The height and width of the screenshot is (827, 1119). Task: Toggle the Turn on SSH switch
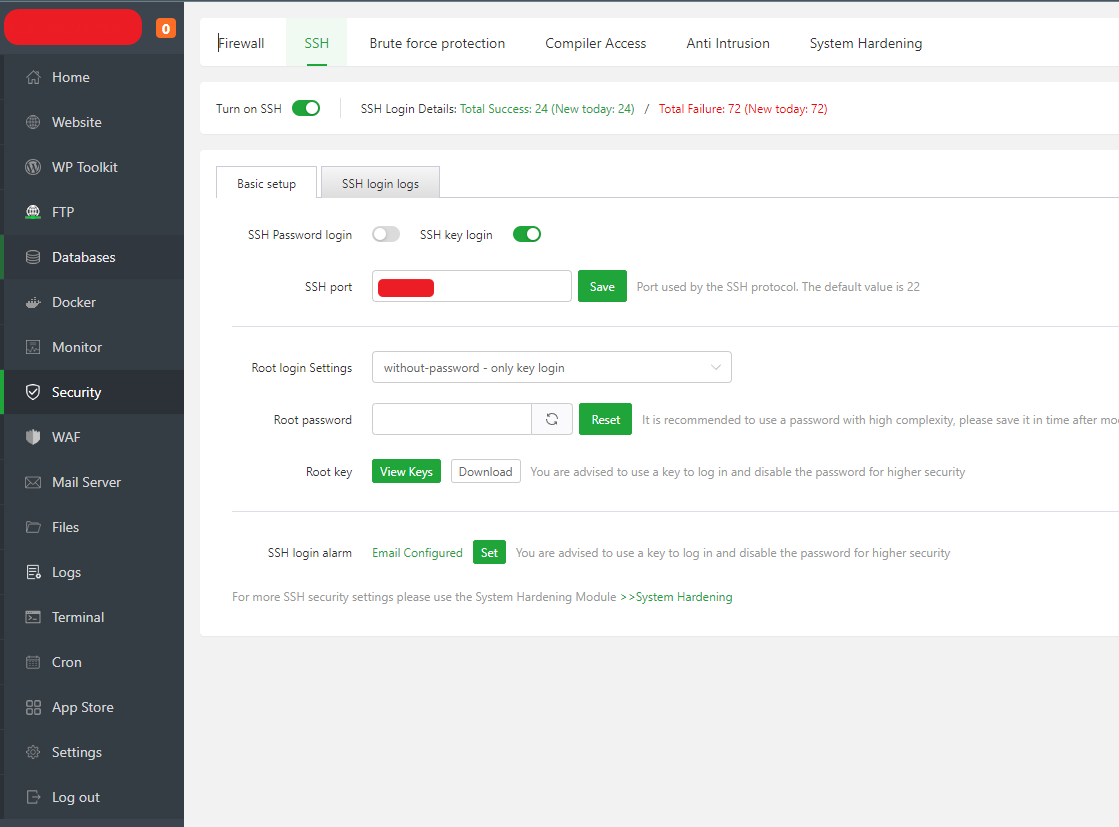click(x=306, y=108)
